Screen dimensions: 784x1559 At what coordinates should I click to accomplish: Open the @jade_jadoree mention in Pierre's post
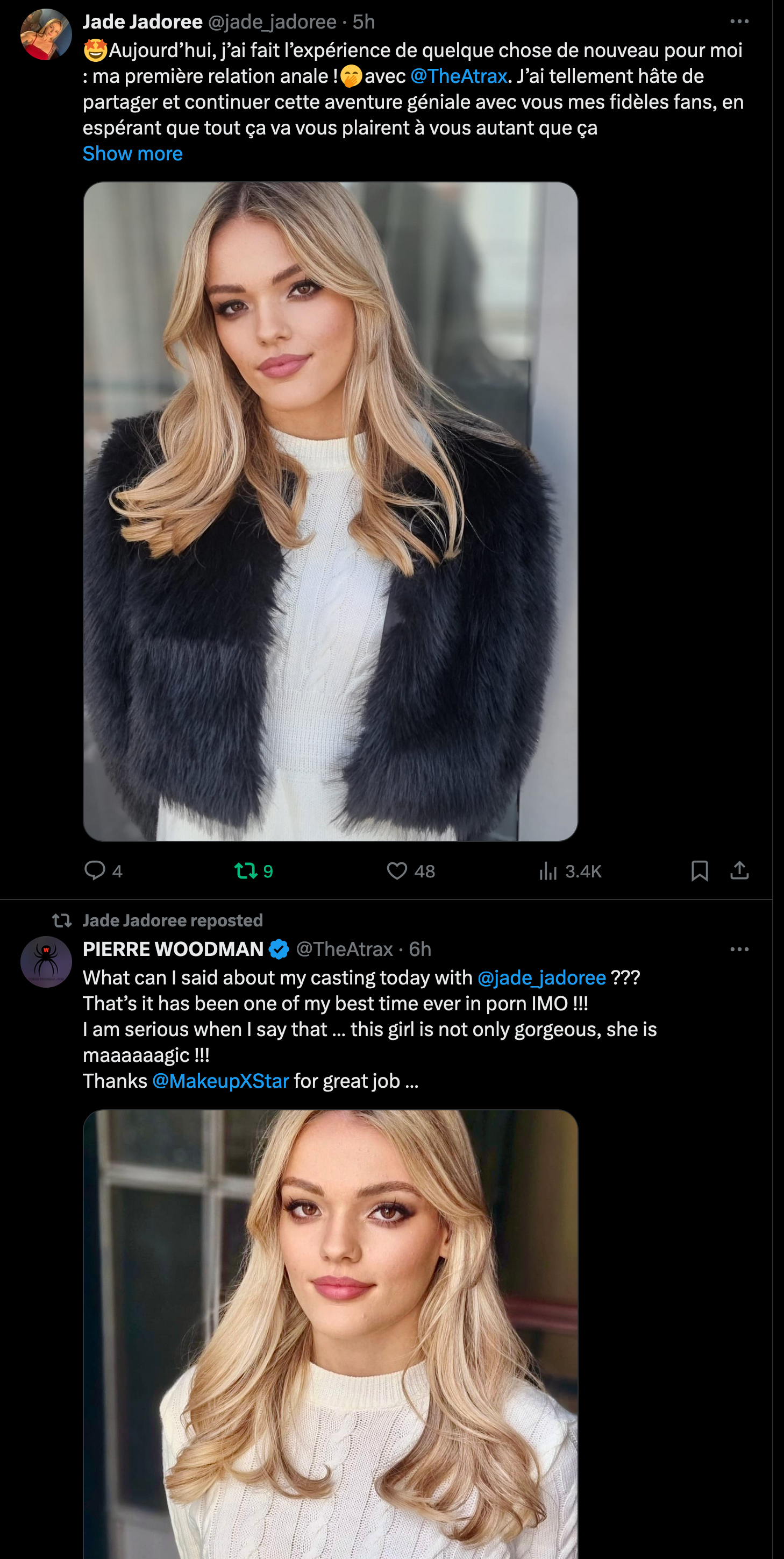[541, 977]
